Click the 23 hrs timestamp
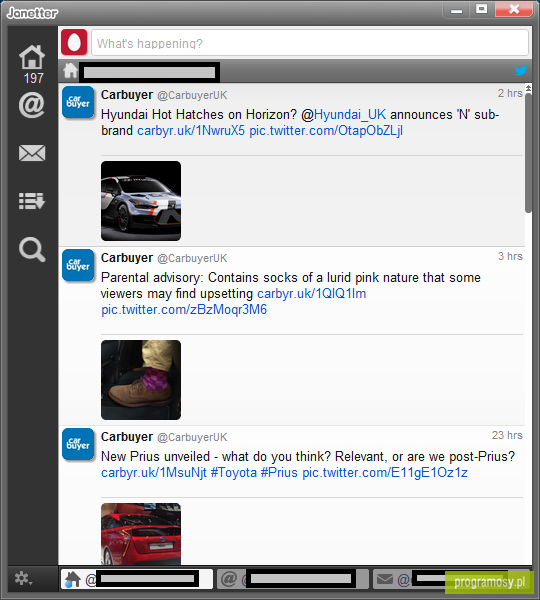 pyautogui.click(x=507, y=435)
